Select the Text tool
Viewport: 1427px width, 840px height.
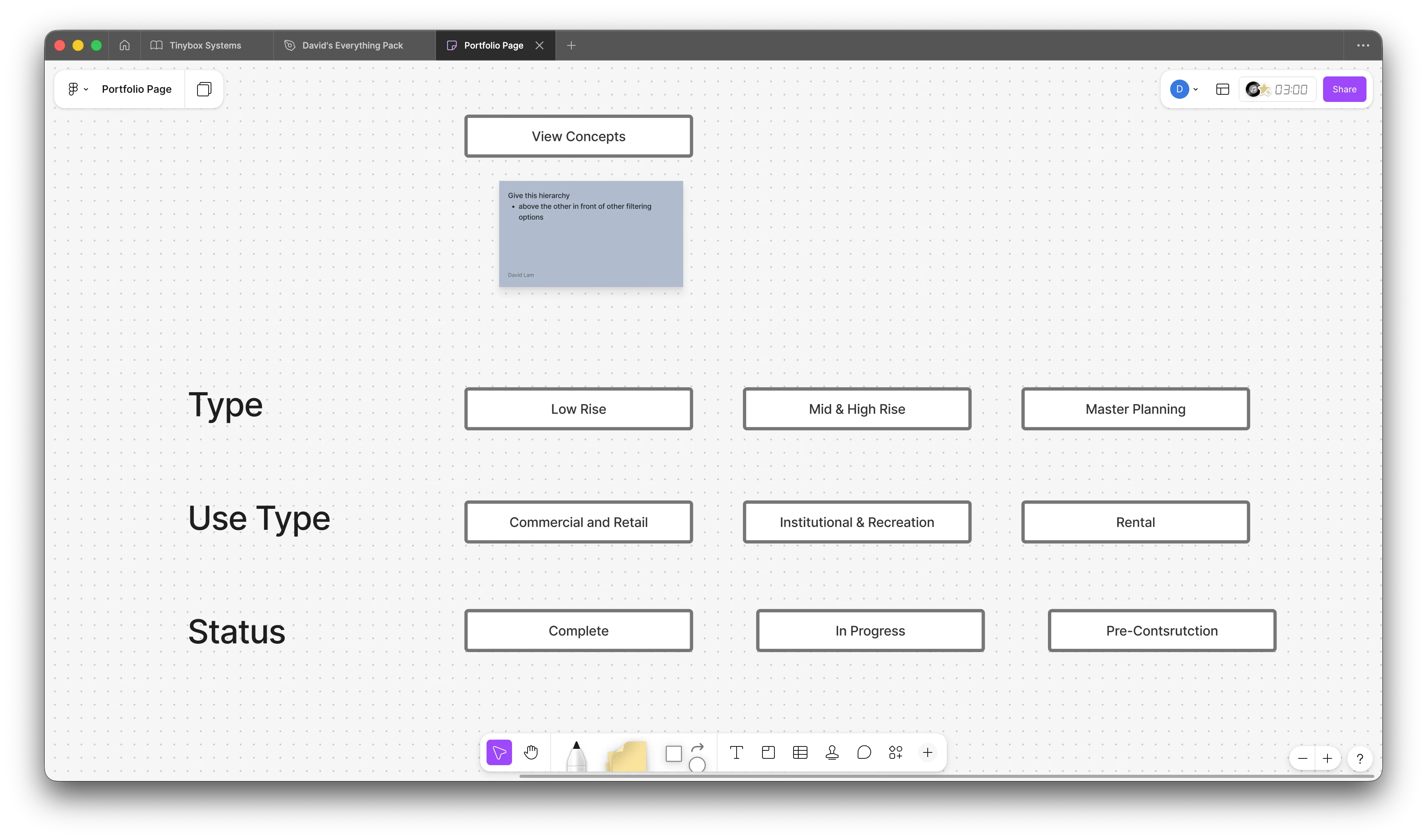coord(736,752)
